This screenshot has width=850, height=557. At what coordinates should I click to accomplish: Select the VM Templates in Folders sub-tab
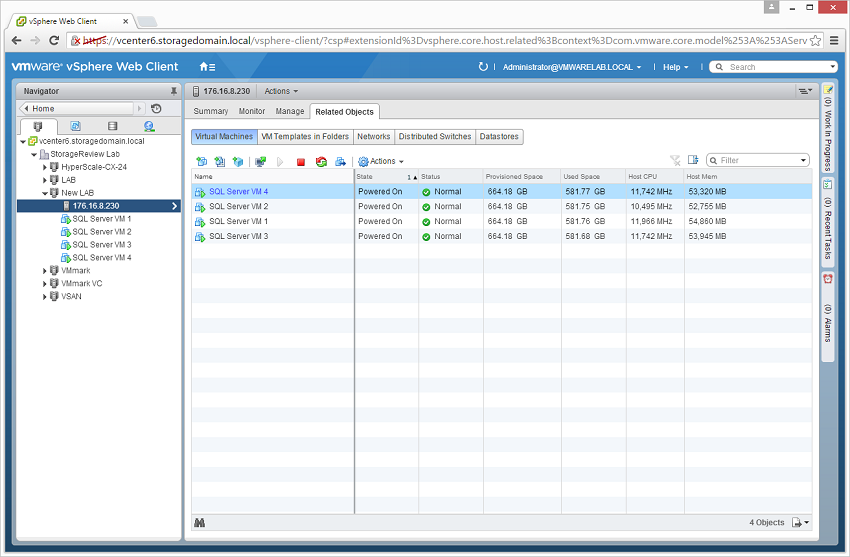[305, 137]
